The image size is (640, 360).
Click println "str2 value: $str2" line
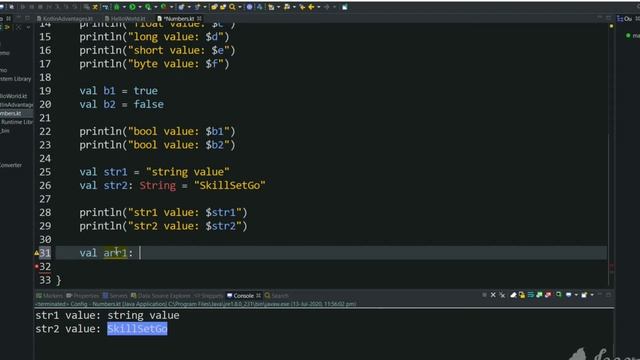(x=163, y=226)
